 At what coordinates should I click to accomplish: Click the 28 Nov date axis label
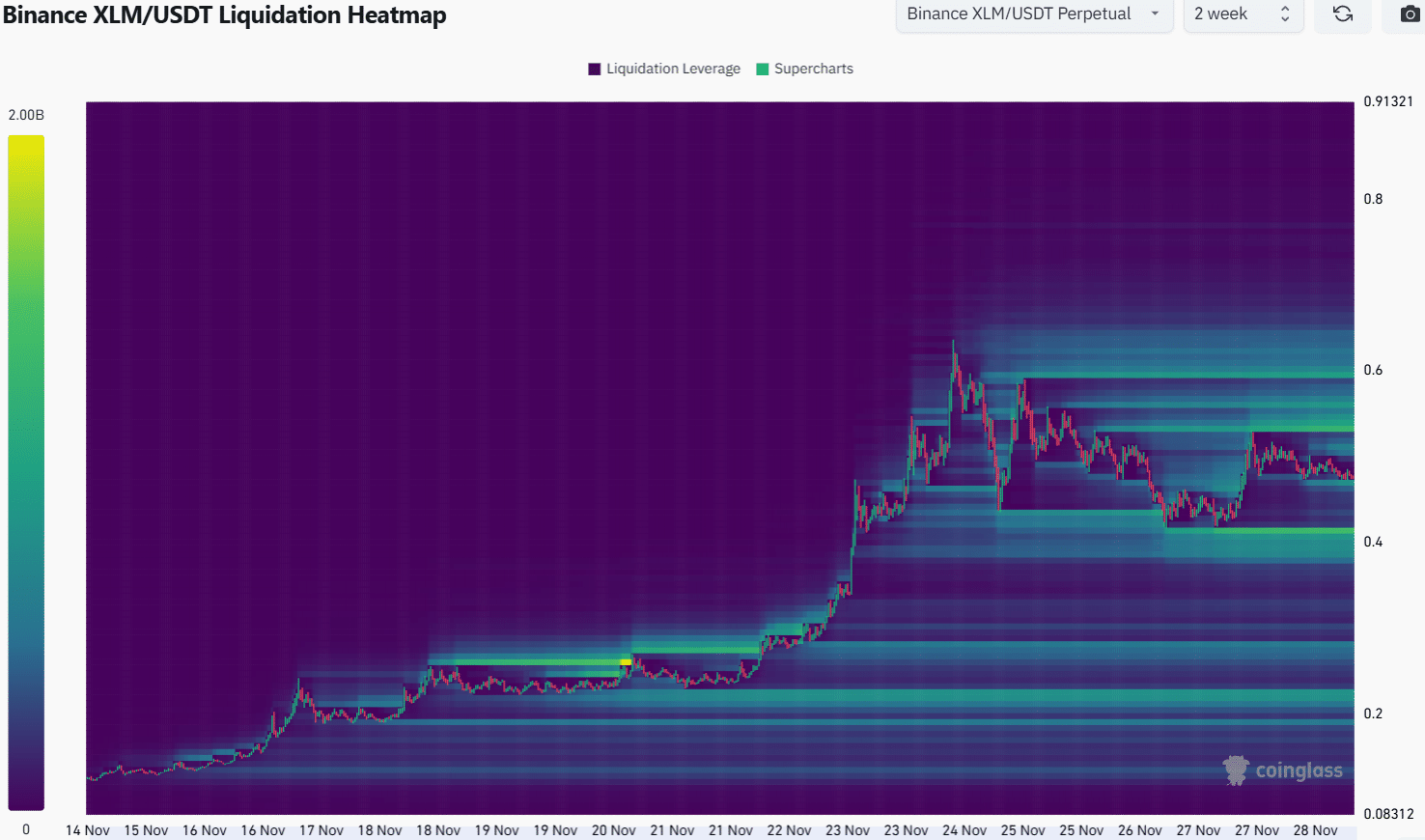point(1316,830)
